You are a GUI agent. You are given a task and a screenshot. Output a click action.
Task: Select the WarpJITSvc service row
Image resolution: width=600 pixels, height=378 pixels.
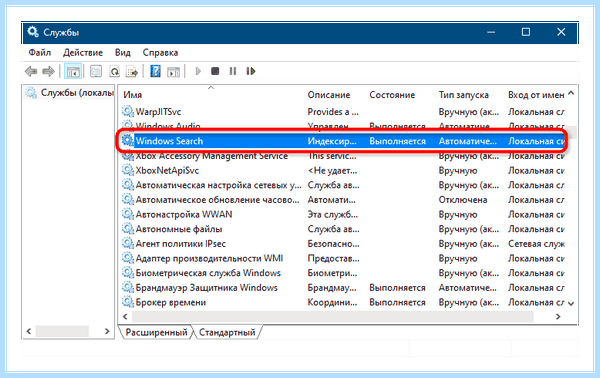click(343, 111)
